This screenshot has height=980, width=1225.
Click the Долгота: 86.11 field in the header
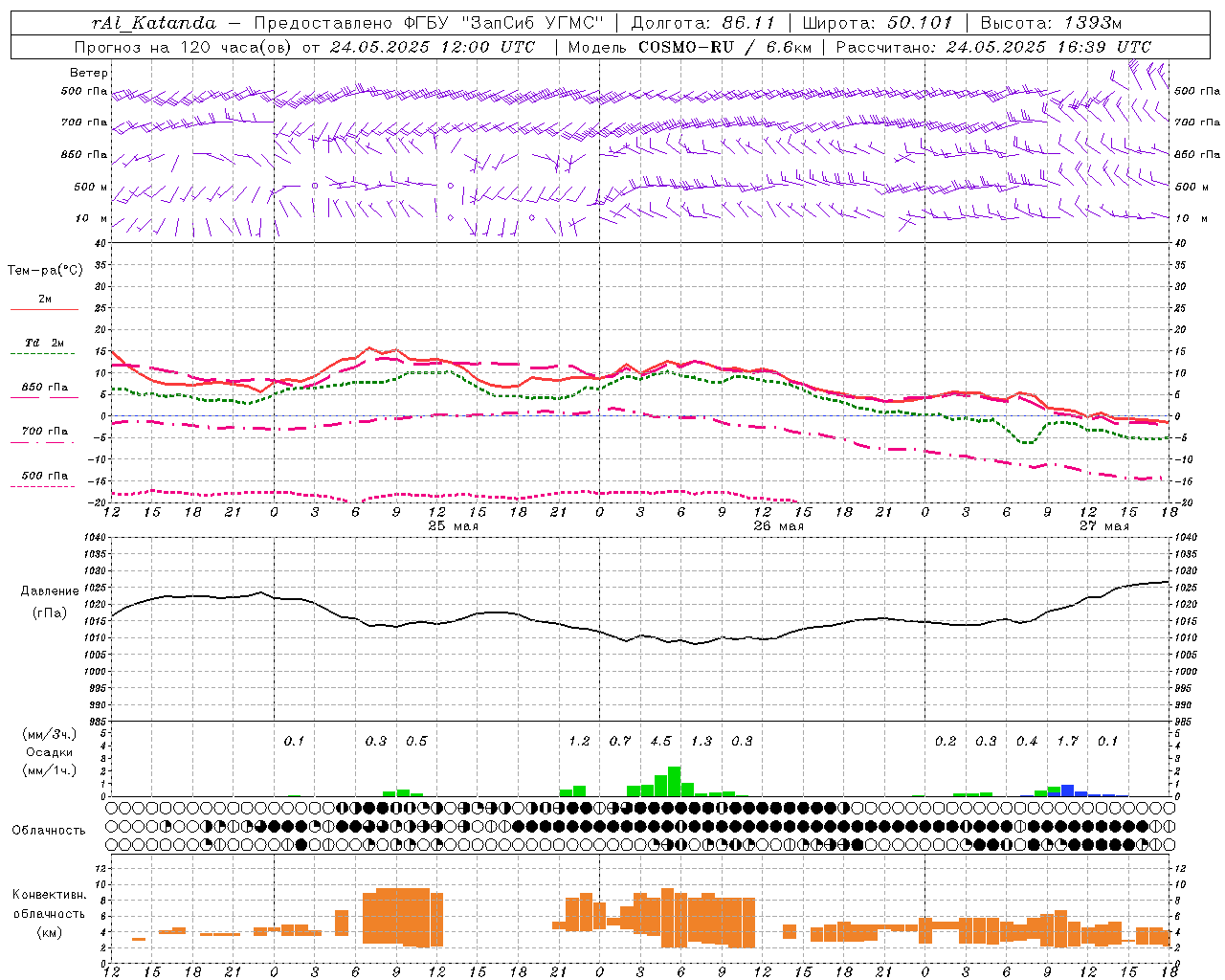coord(702,23)
